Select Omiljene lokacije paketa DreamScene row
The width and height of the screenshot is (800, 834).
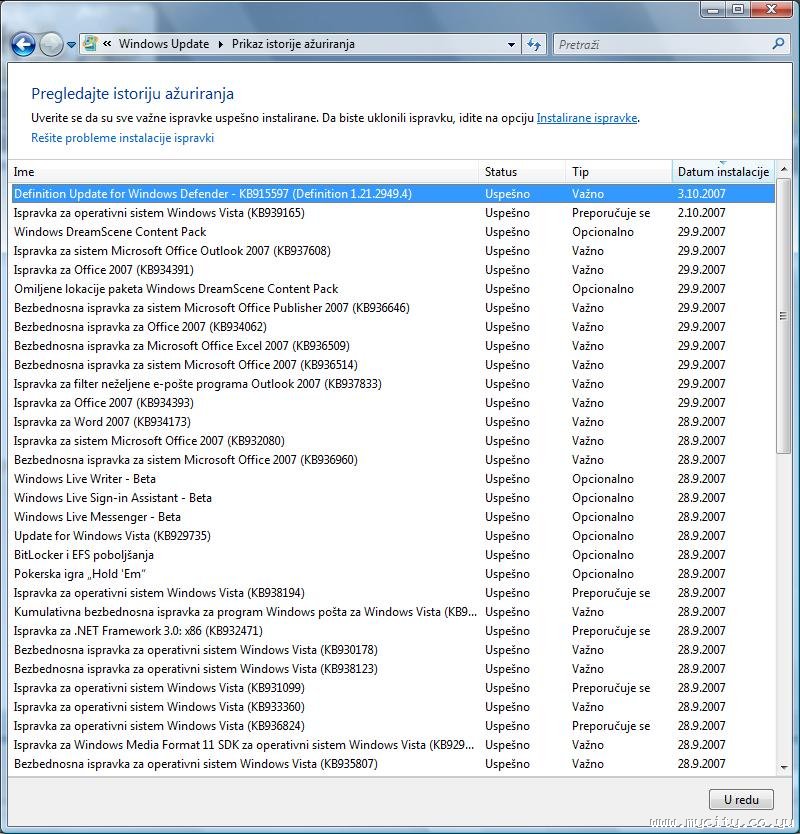[393, 289]
